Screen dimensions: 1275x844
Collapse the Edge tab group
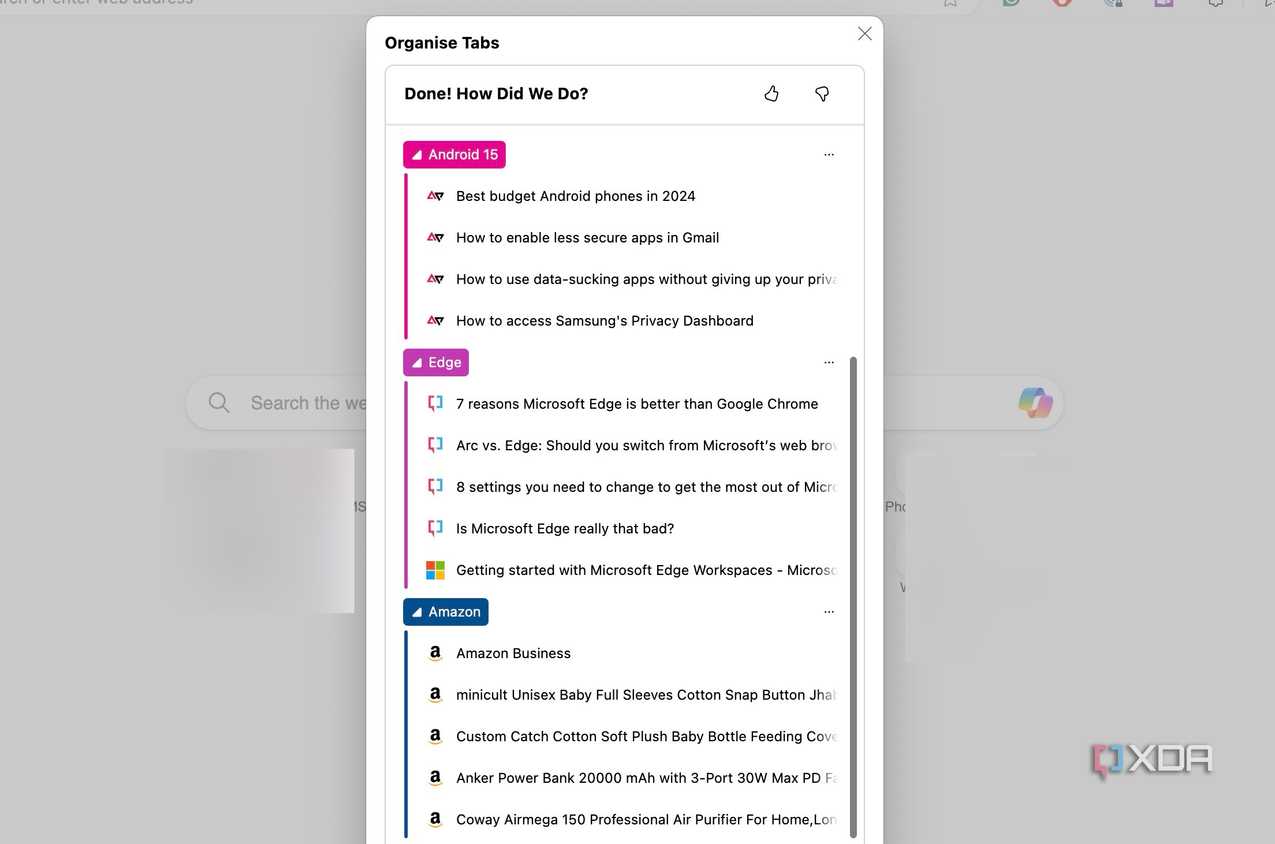[x=436, y=363]
